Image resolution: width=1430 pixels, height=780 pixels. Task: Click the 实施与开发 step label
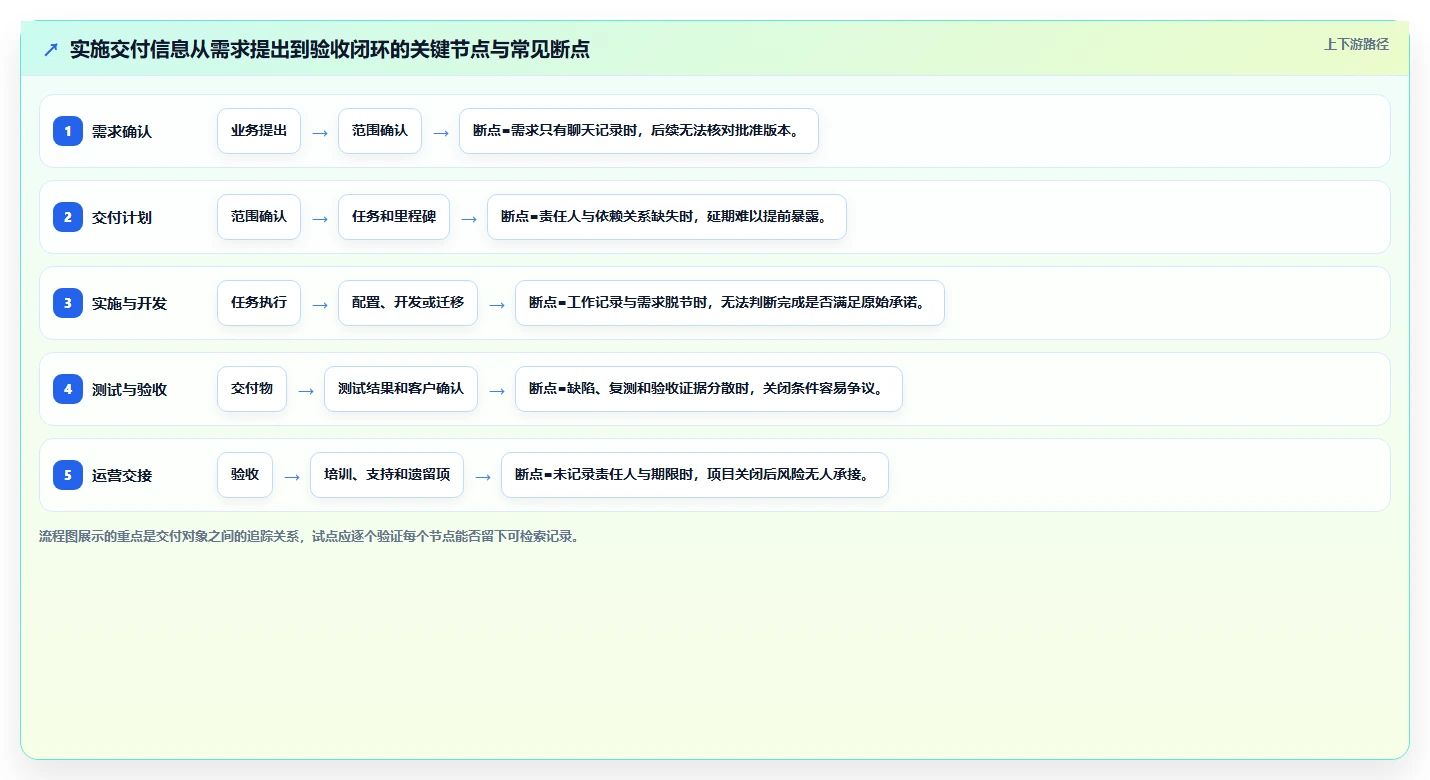129,303
